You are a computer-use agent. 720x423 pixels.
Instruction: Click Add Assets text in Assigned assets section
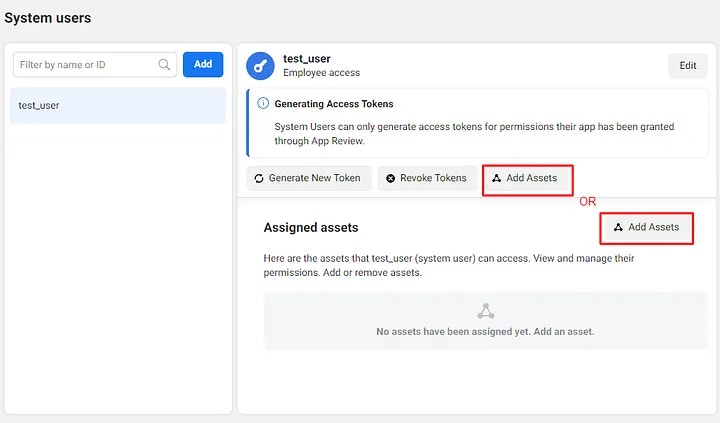(653, 227)
